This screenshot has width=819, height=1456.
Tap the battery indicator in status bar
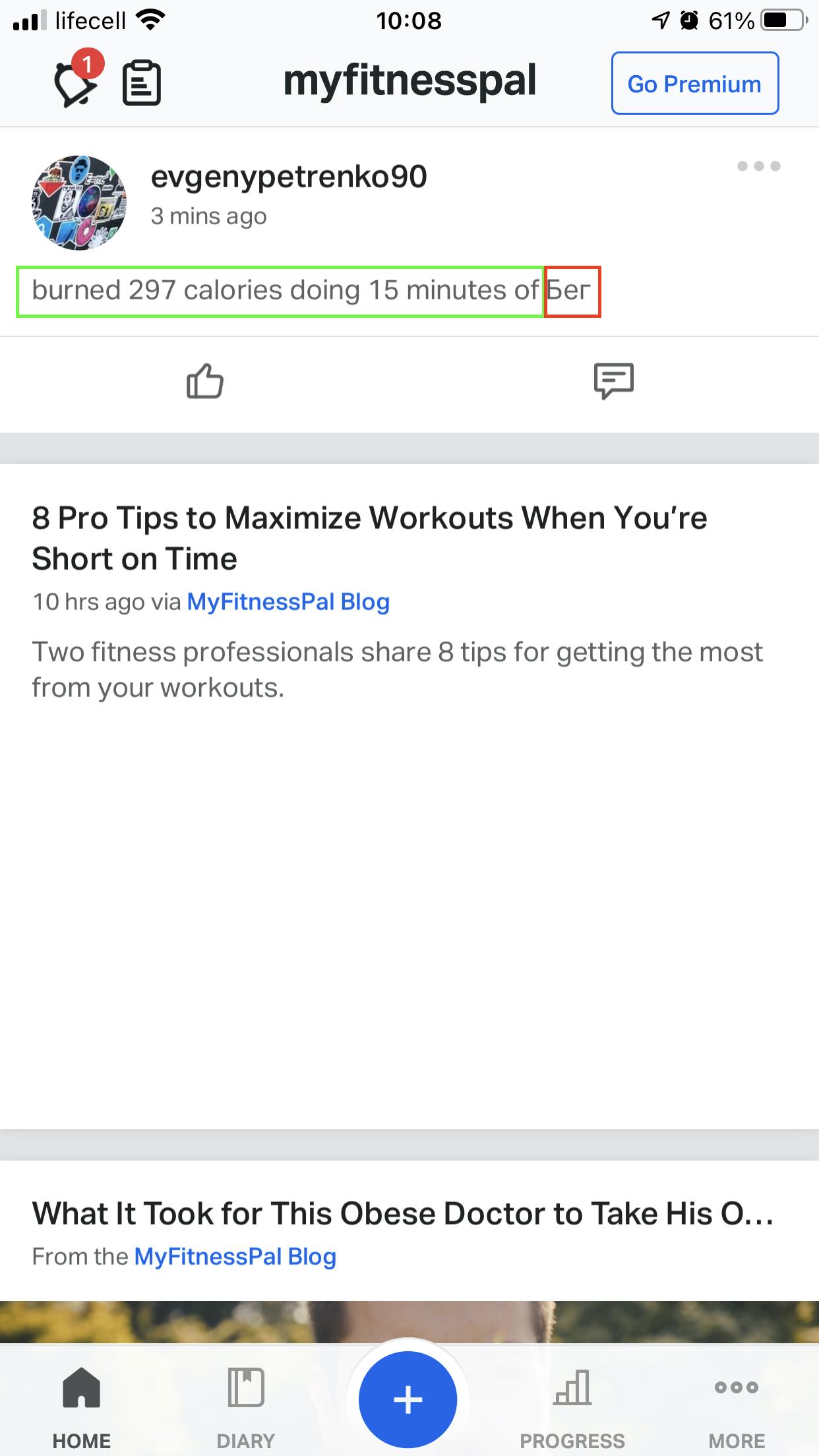point(784,20)
